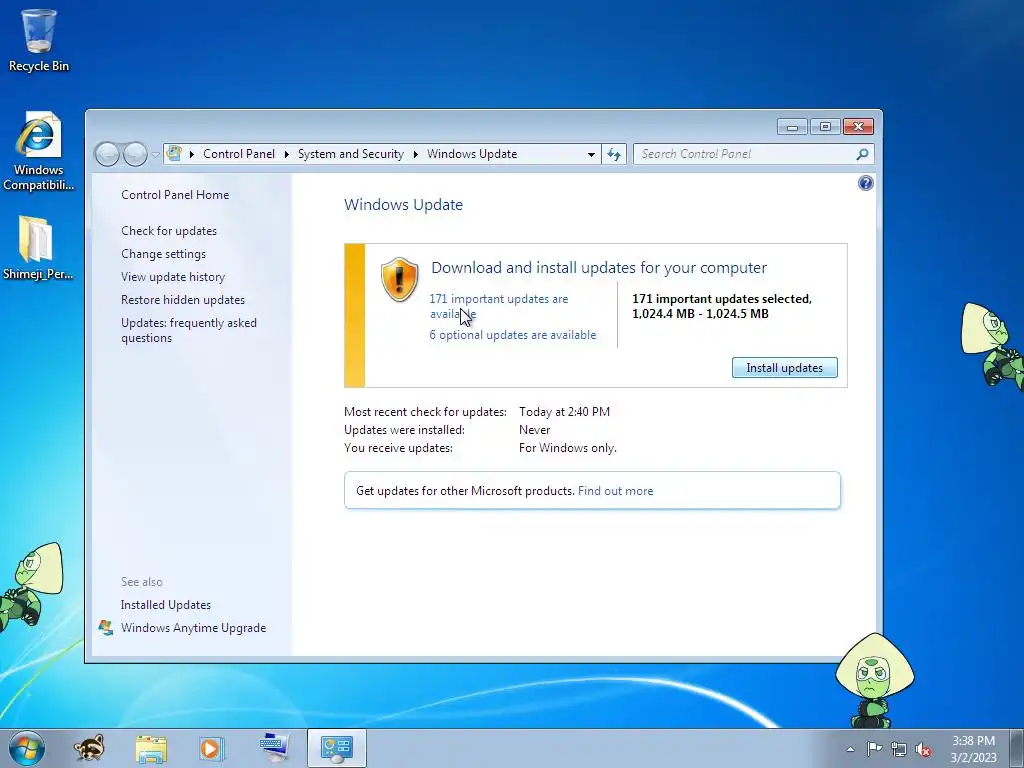Viewport: 1024px width, 768px height.
Task: Click the Refresh button beside address bar
Action: 614,155
